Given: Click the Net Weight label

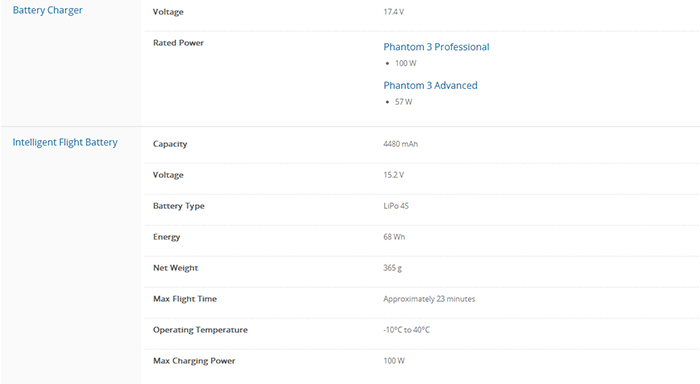Looking at the screenshot, I should tap(175, 268).
